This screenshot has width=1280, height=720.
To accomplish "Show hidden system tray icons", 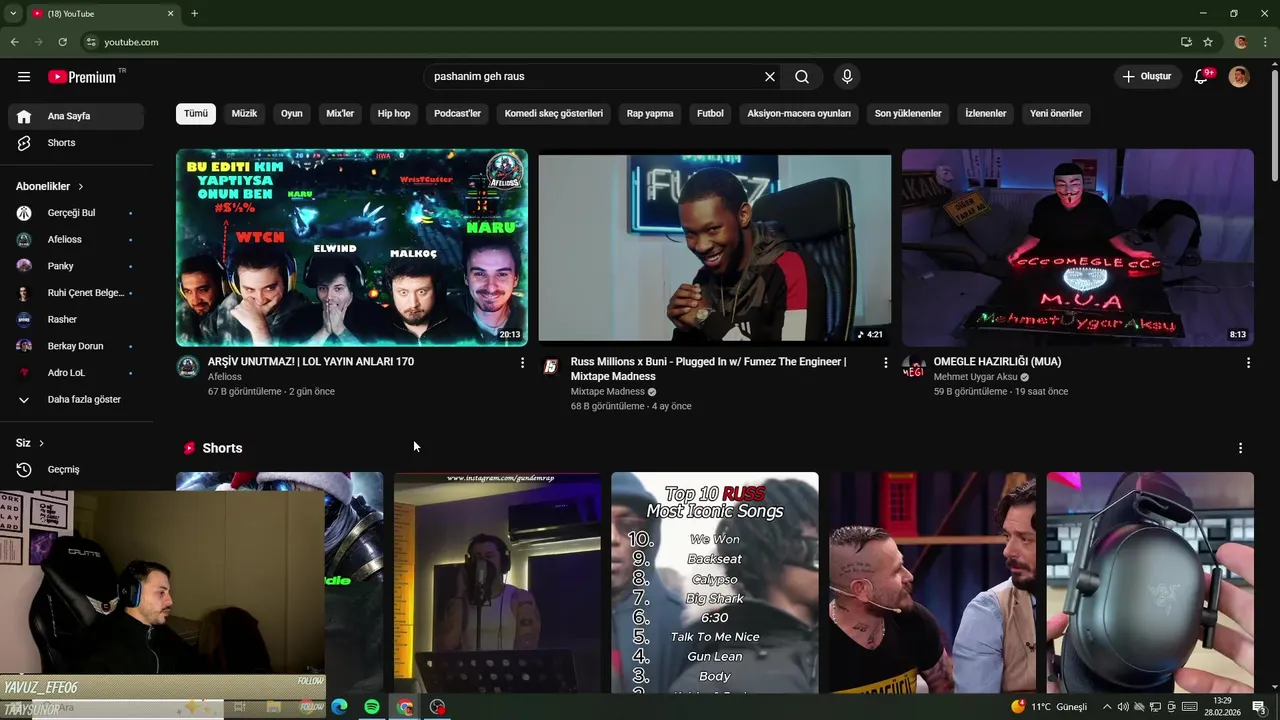I will (x=1106, y=707).
